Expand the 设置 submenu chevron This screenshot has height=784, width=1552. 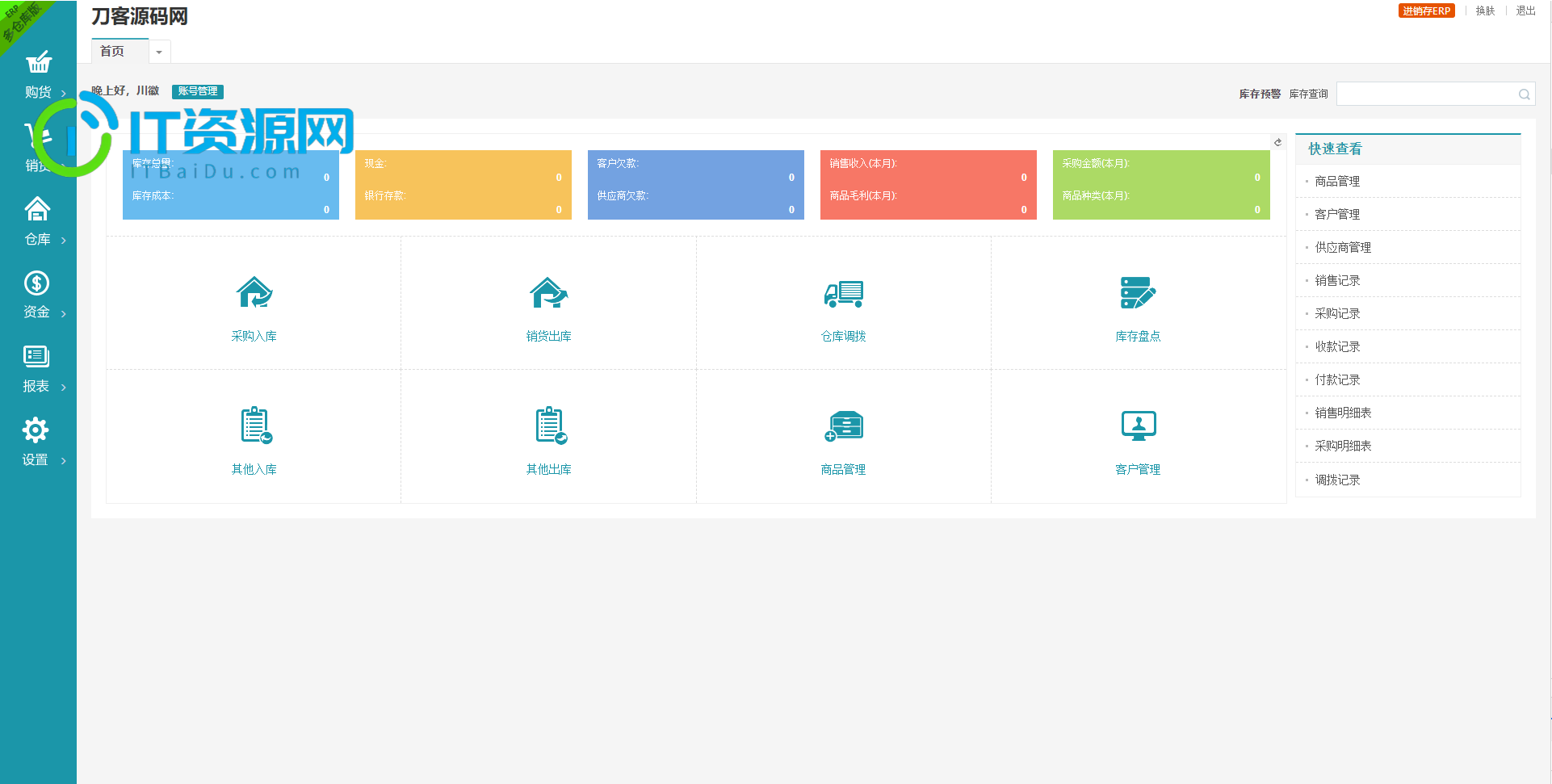coord(64,460)
